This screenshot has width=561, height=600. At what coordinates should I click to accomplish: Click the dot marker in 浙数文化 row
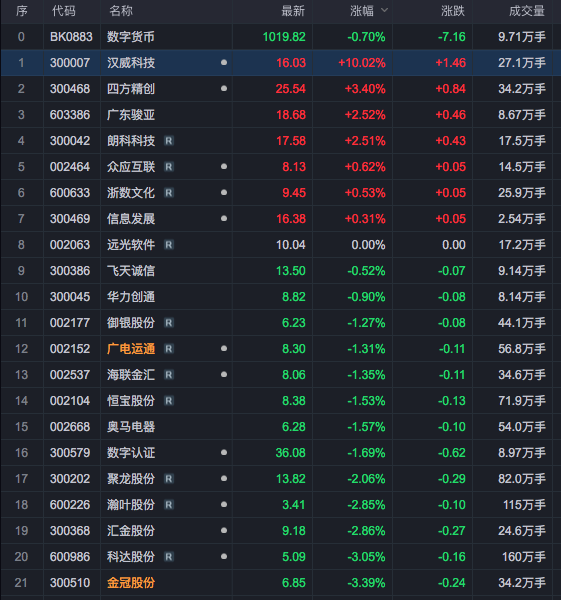click(224, 192)
